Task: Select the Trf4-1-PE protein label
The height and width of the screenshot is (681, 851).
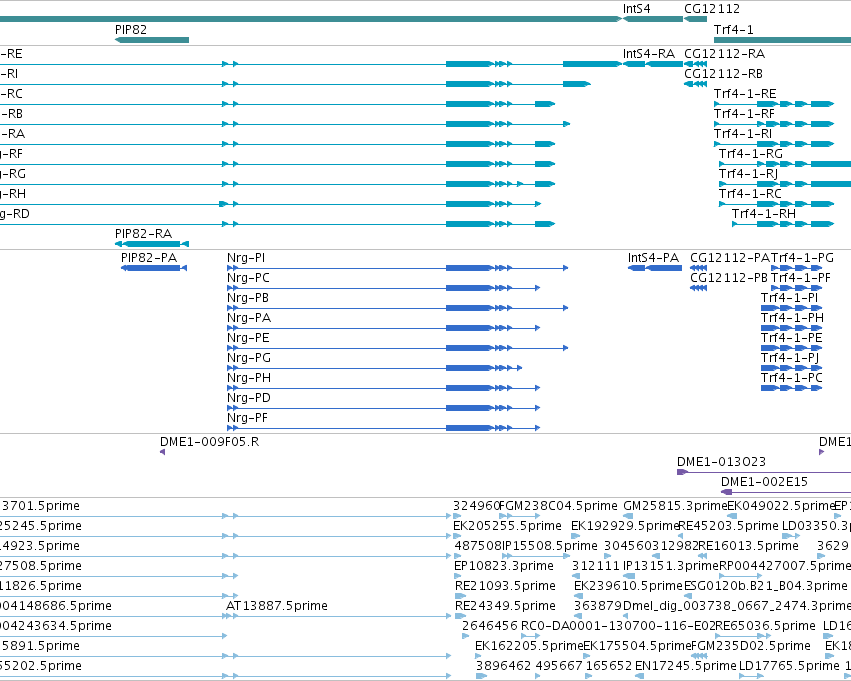Action: click(792, 338)
